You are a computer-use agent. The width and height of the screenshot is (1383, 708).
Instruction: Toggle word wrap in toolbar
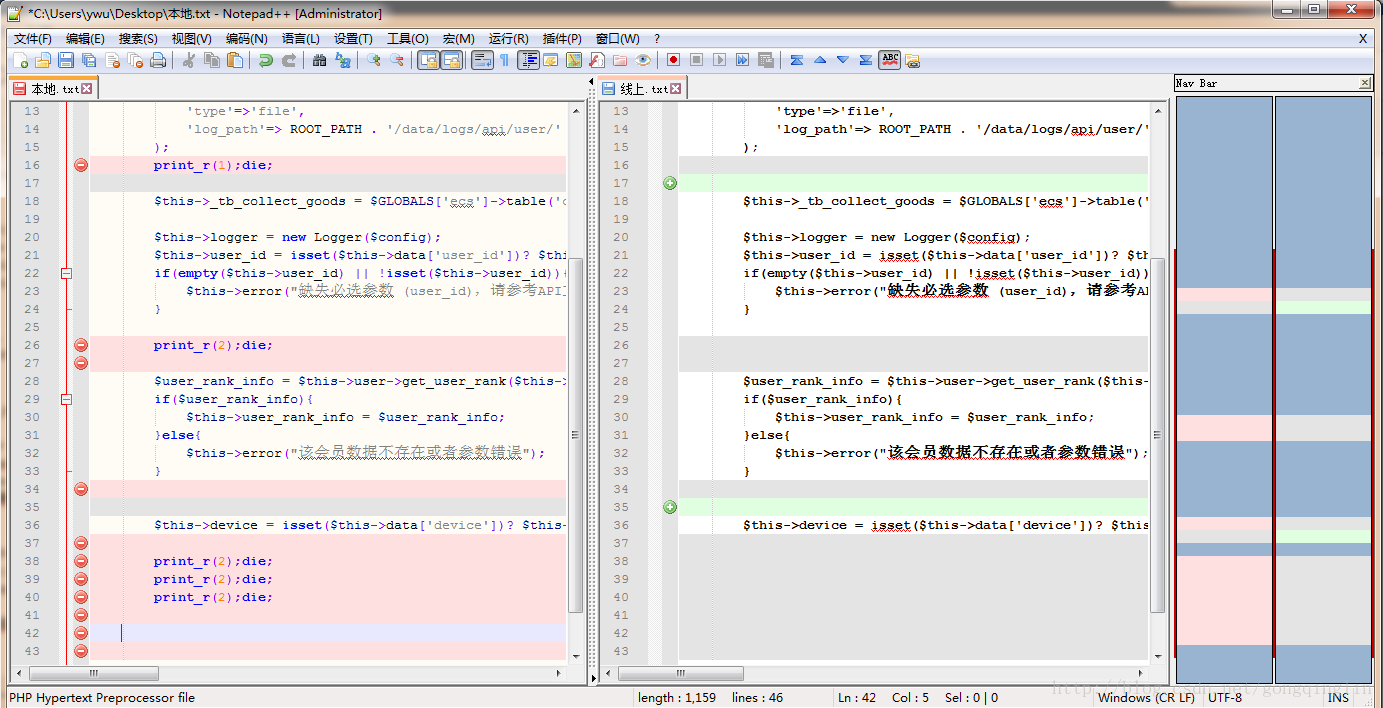[x=482, y=60]
